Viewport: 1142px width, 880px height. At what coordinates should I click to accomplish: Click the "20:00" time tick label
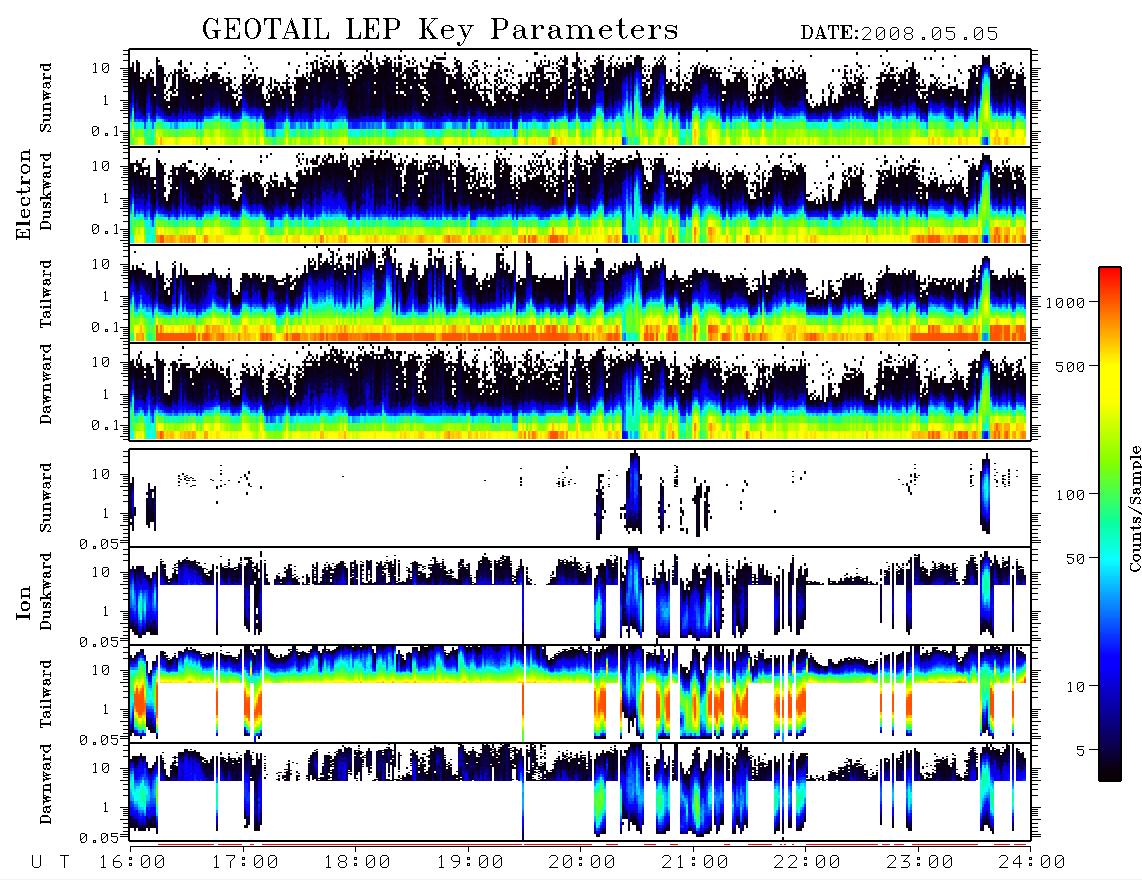(x=583, y=862)
